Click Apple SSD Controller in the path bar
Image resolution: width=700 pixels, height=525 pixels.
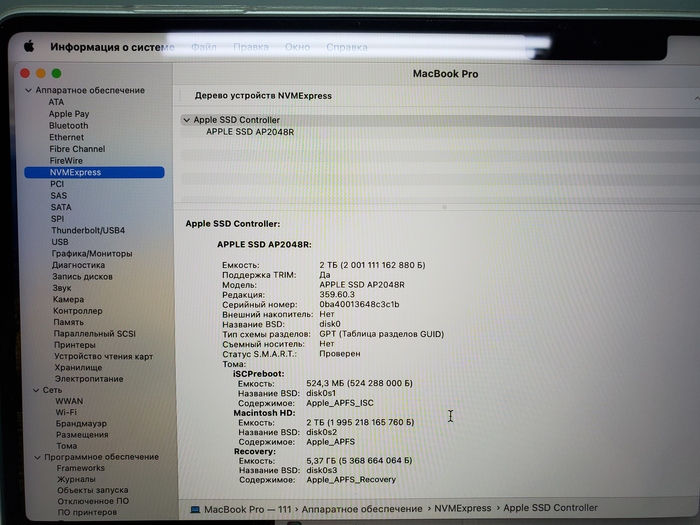pos(550,508)
